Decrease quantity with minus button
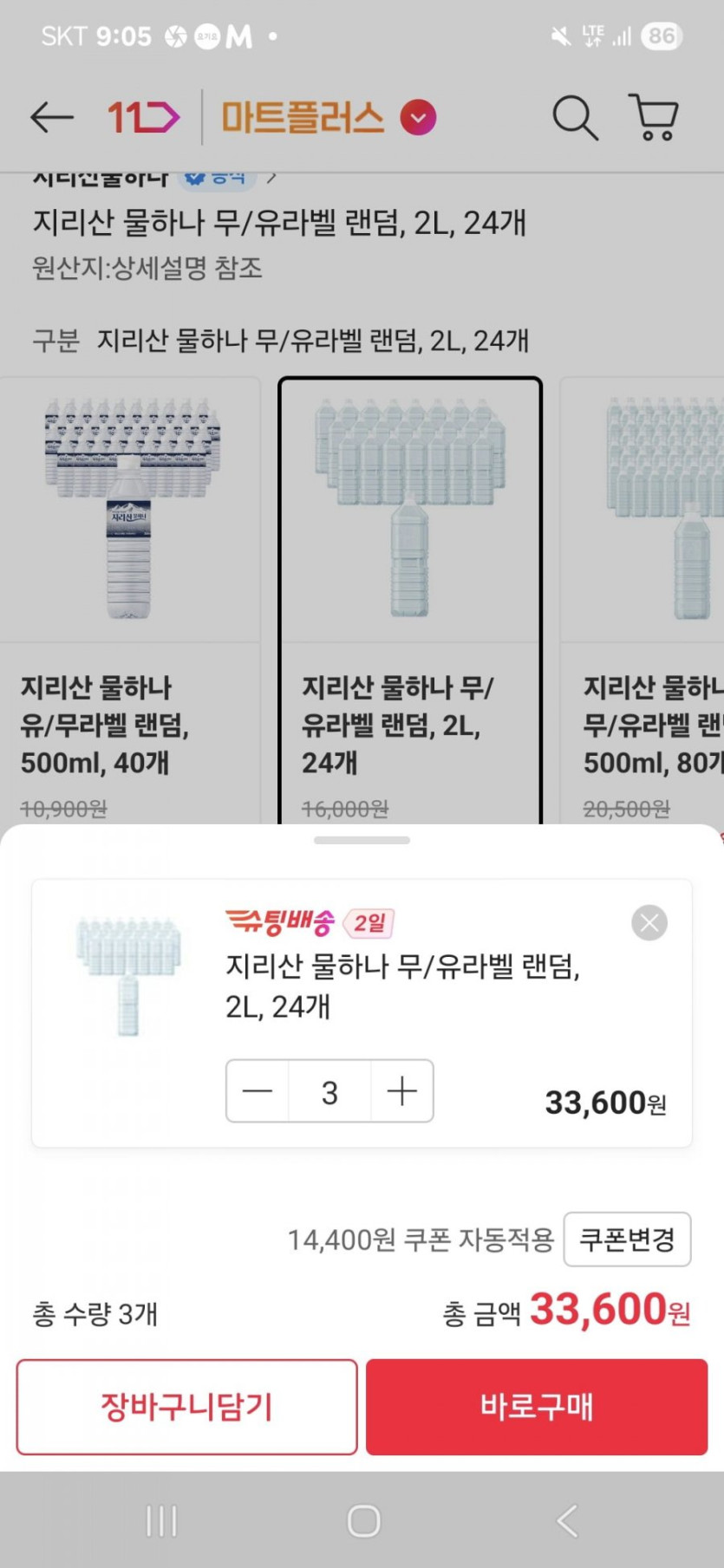The width and height of the screenshot is (724, 1568). coord(258,1091)
